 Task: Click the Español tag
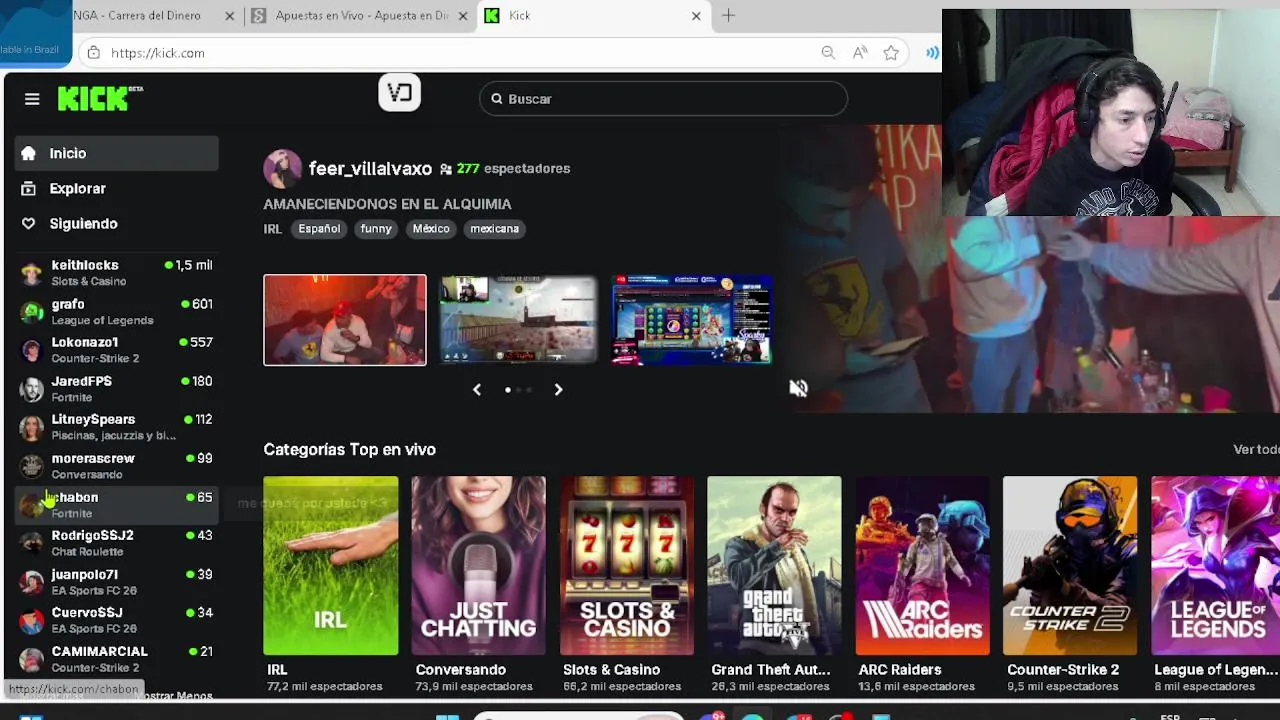coord(319,229)
